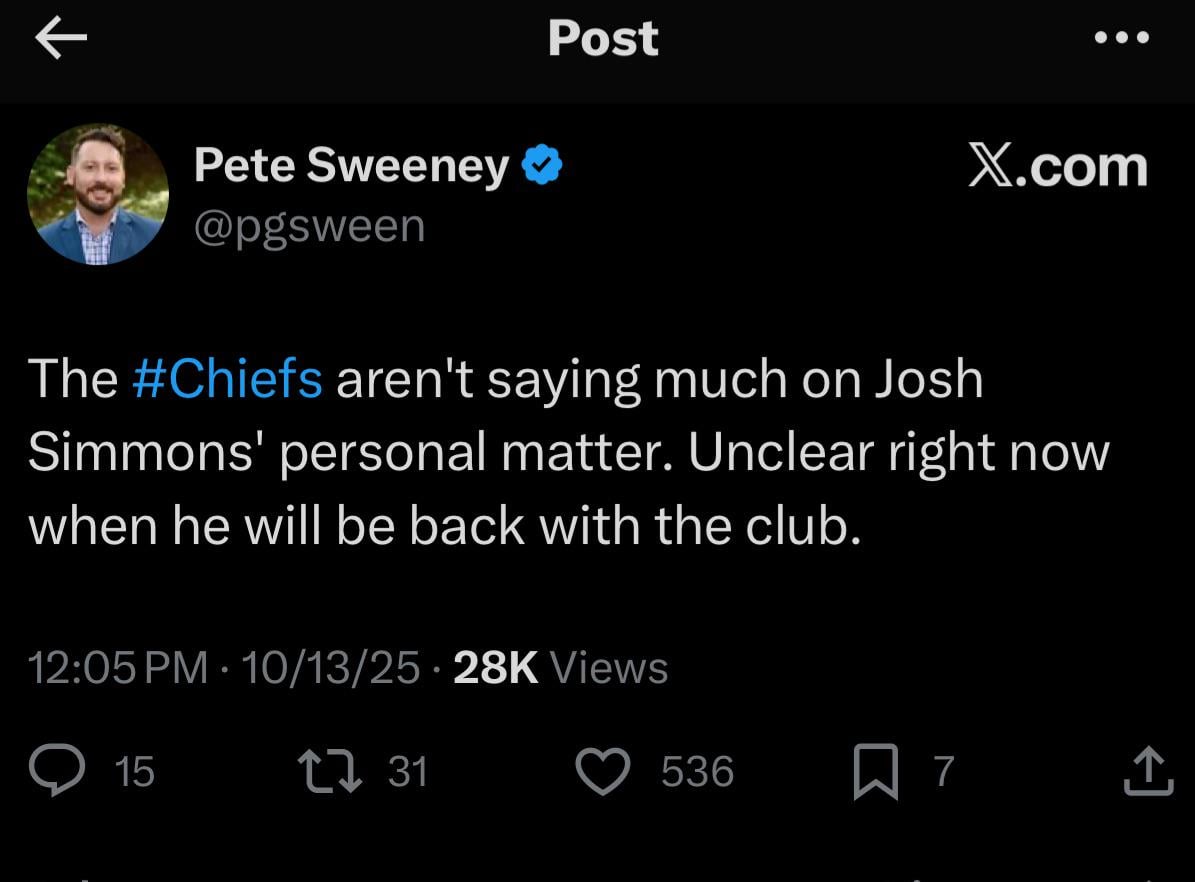This screenshot has width=1195, height=882.
Task: Click Pete Sweeney's display name
Action: click(350, 164)
